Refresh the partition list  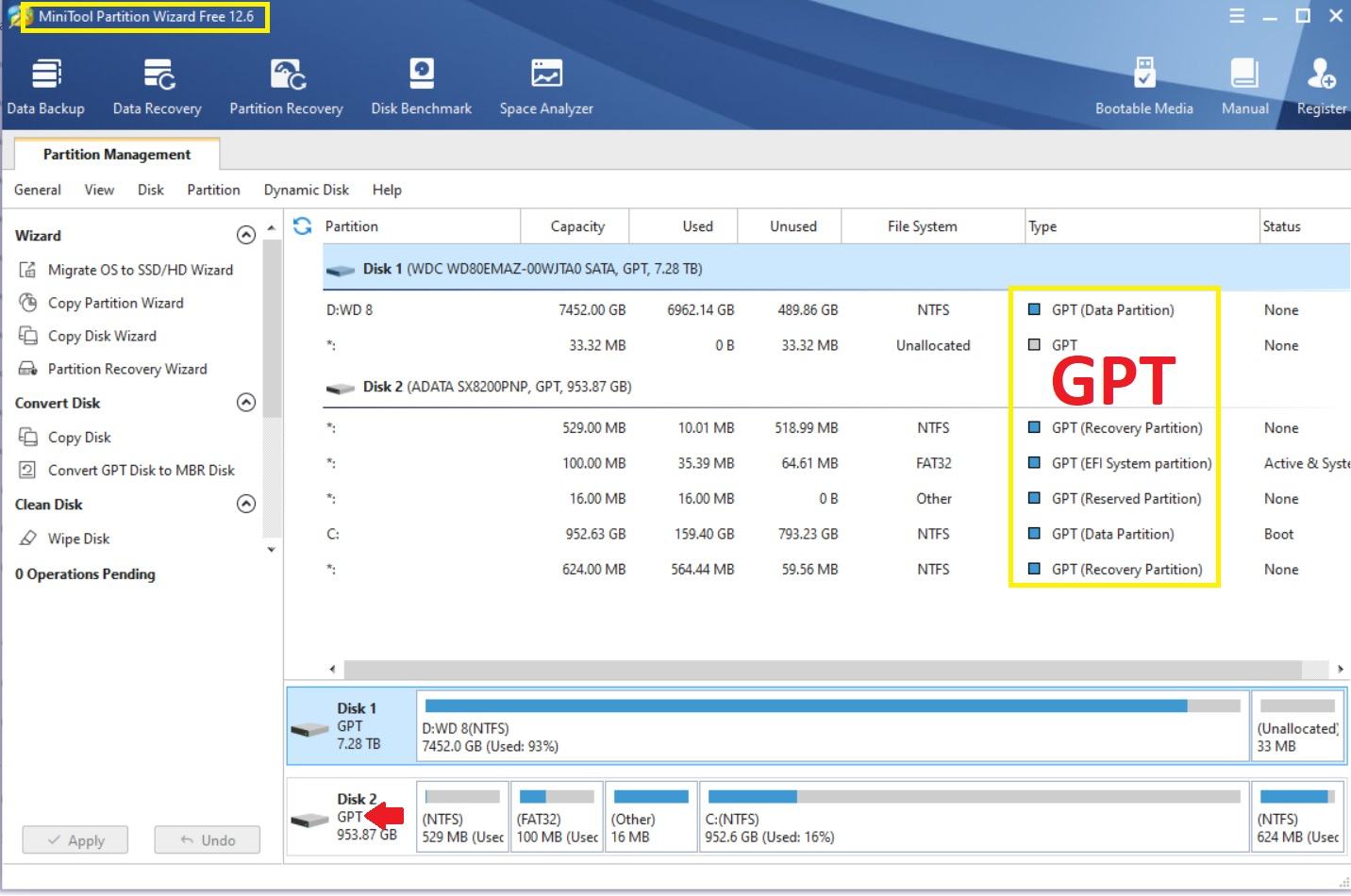pos(302,226)
